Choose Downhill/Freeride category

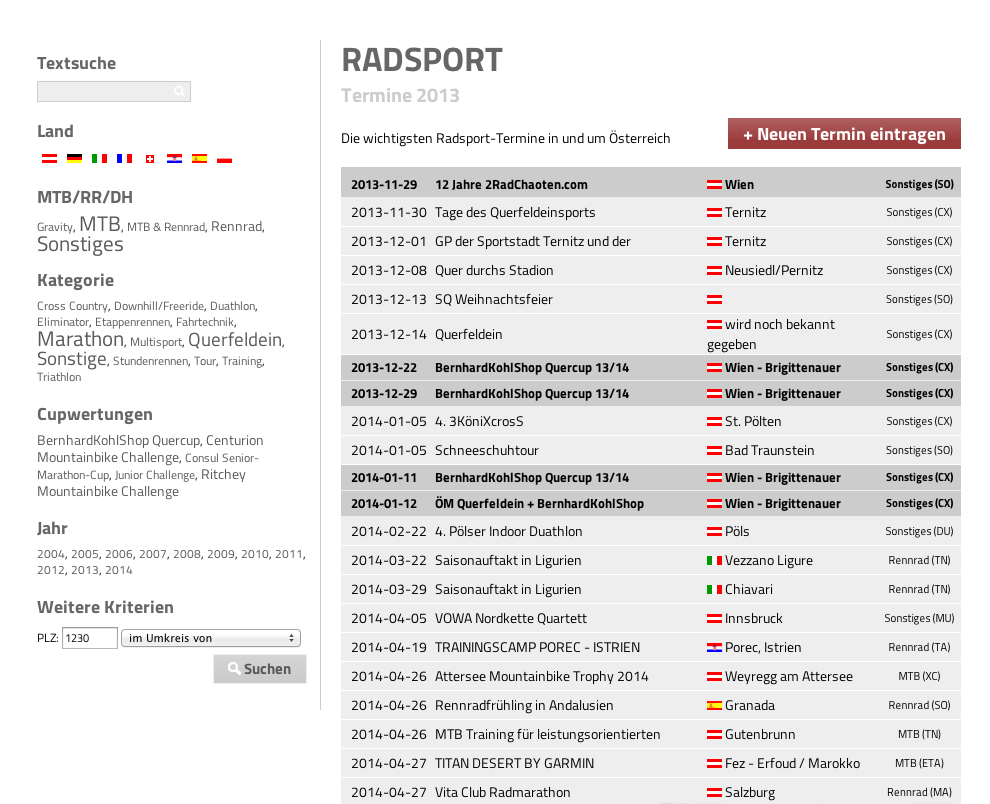pyautogui.click(x=159, y=306)
